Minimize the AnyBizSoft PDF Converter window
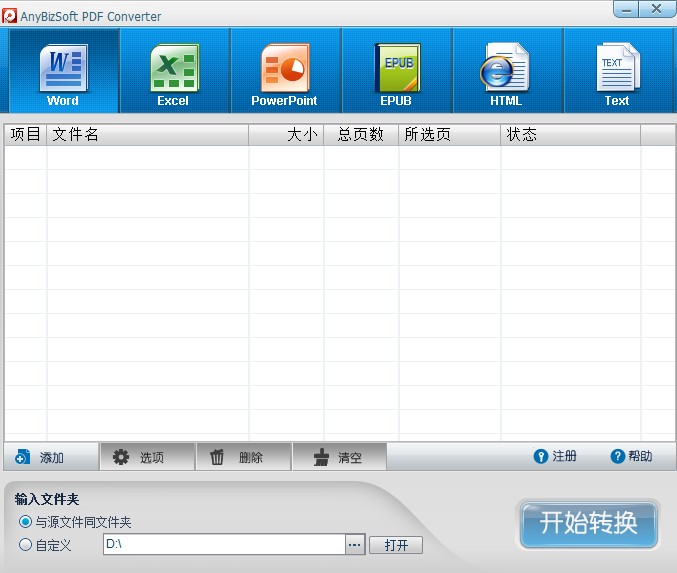Screen dimensions: 677x573 [x=626, y=9]
